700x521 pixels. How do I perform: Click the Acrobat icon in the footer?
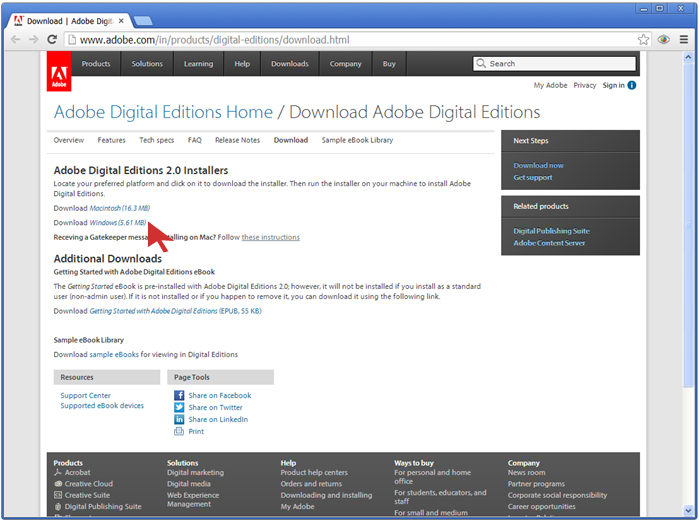[58, 473]
